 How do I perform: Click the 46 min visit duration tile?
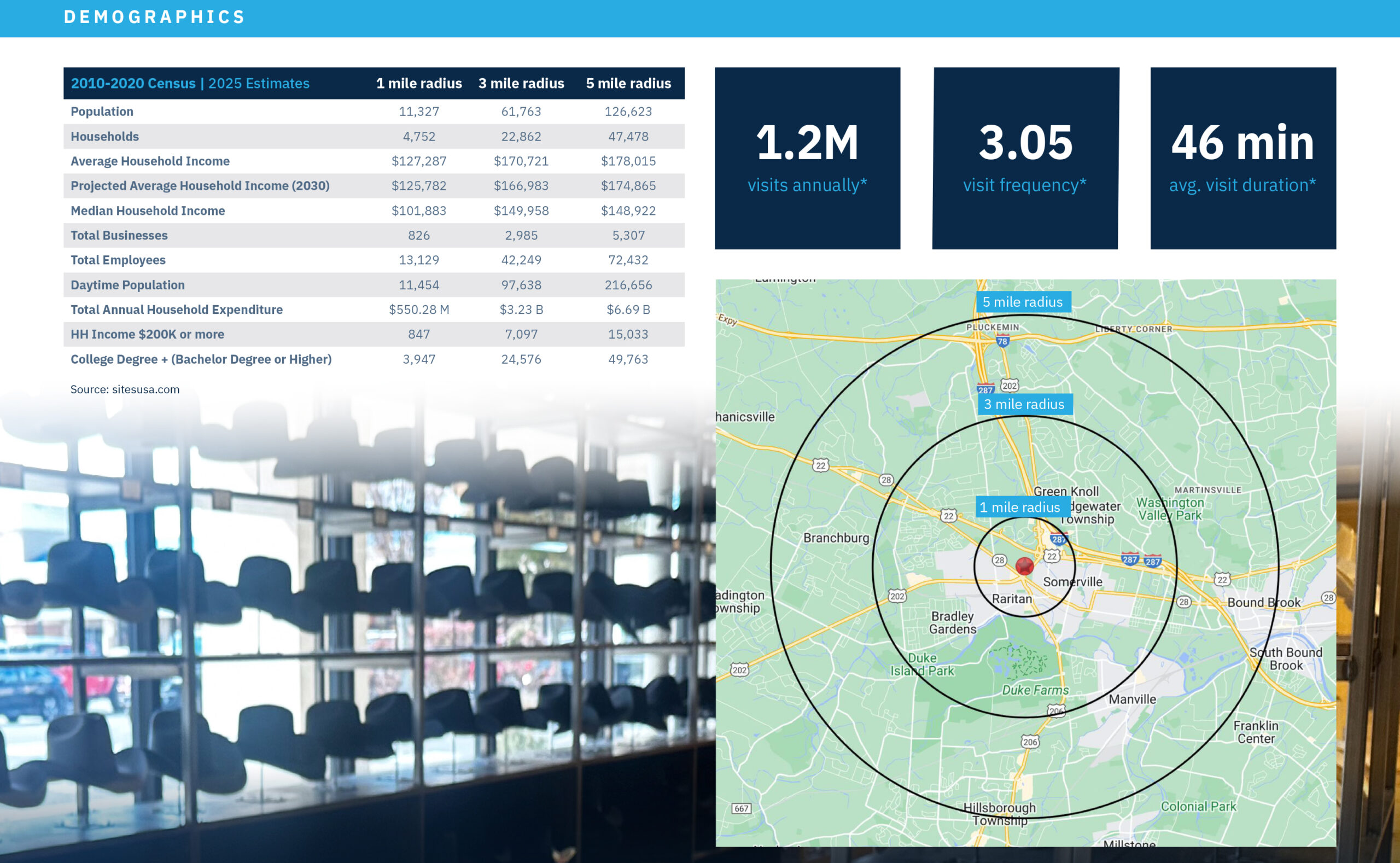point(1243,158)
